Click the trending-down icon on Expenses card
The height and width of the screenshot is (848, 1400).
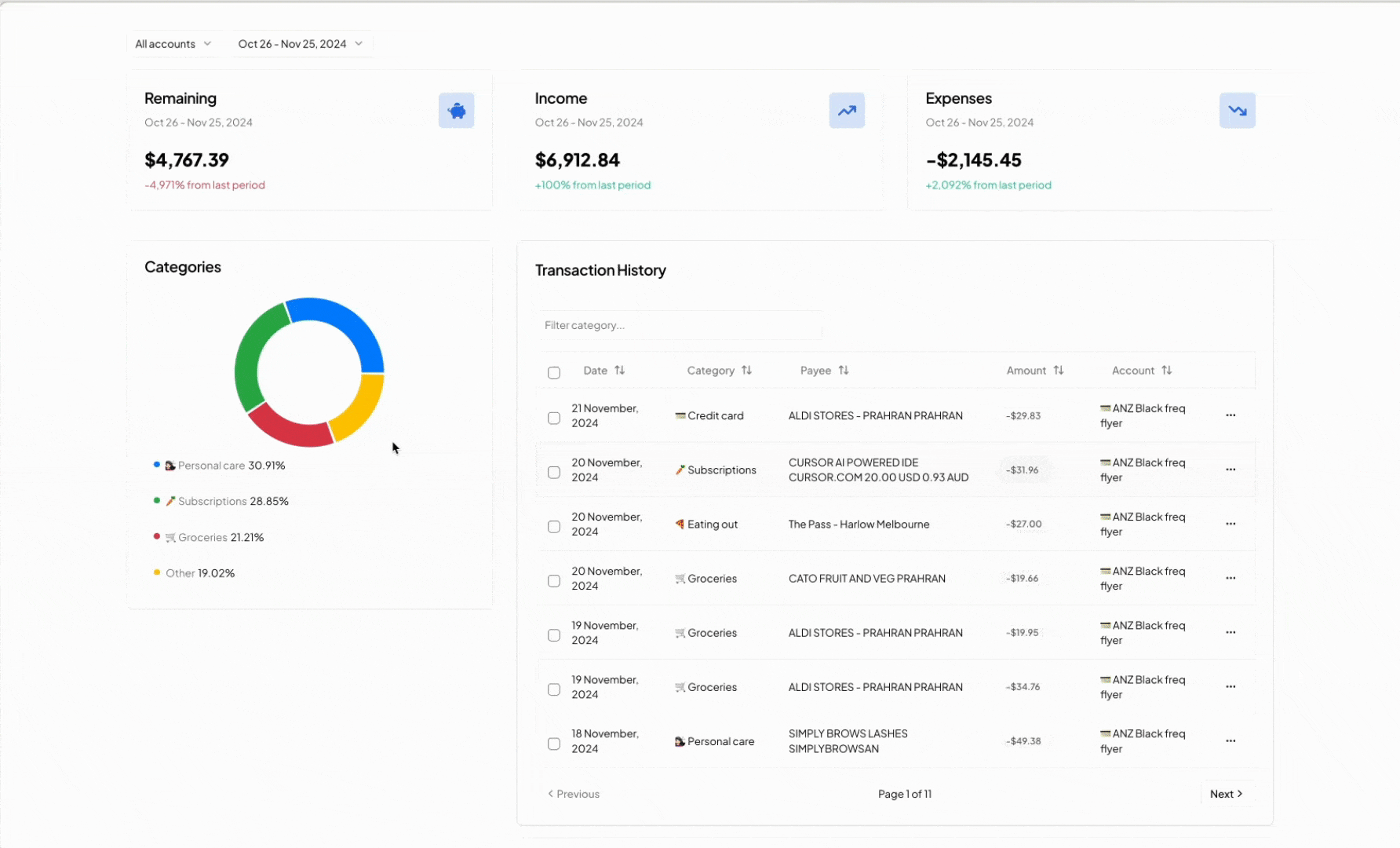1238,111
